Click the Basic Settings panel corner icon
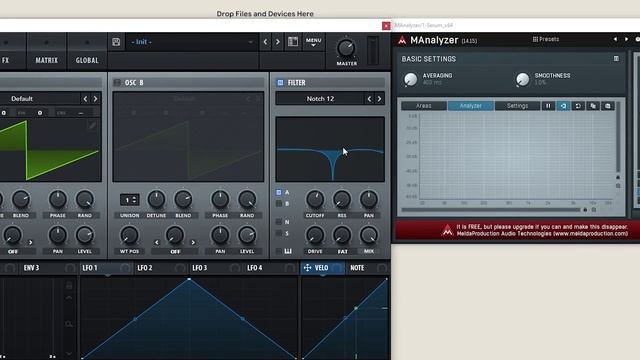This screenshot has width=640, height=360. [616, 59]
